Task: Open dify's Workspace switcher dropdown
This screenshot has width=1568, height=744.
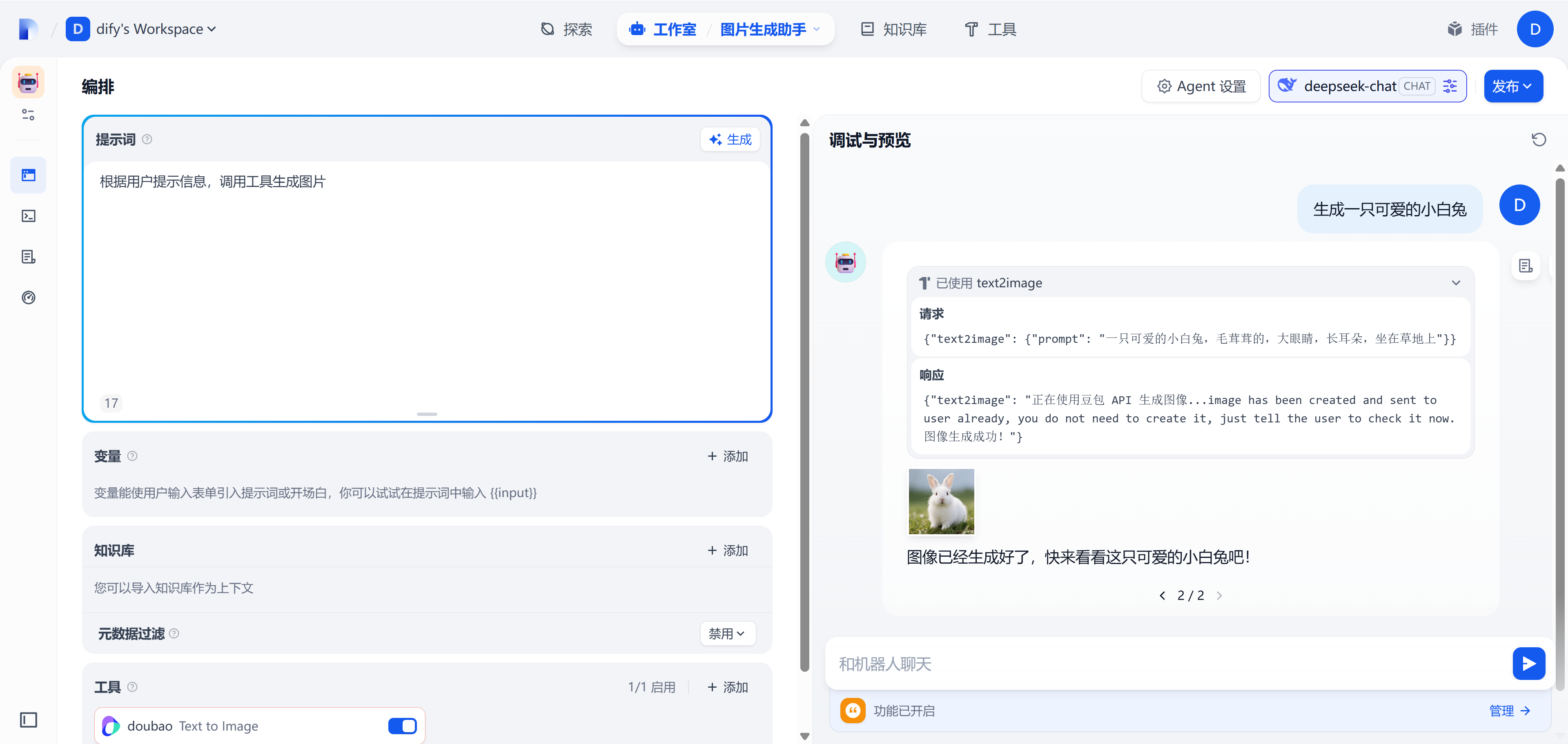Action: pos(156,29)
